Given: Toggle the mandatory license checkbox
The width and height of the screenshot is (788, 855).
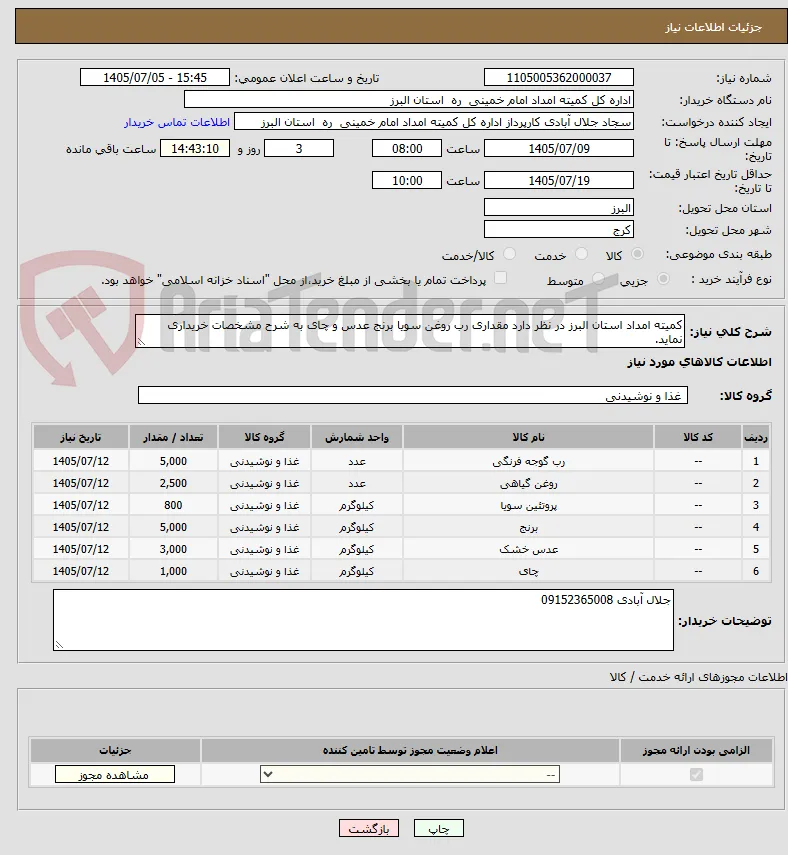Looking at the screenshot, I should [696, 774].
